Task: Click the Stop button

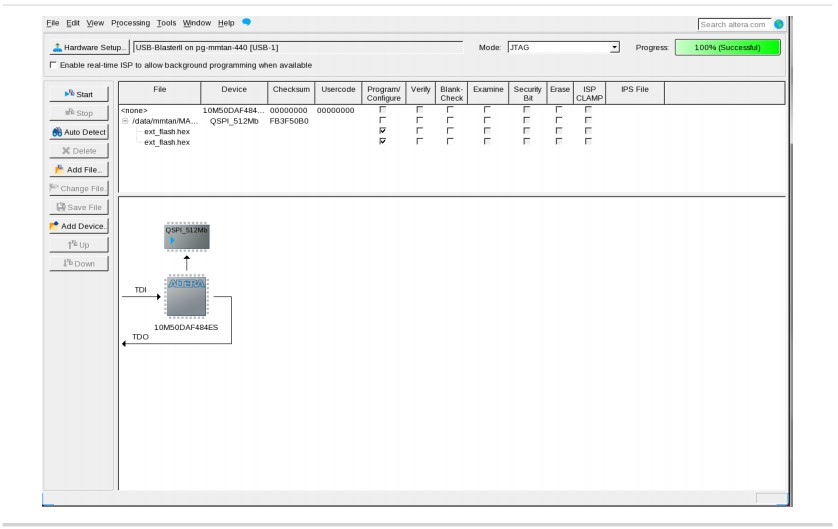Action: tap(79, 113)
